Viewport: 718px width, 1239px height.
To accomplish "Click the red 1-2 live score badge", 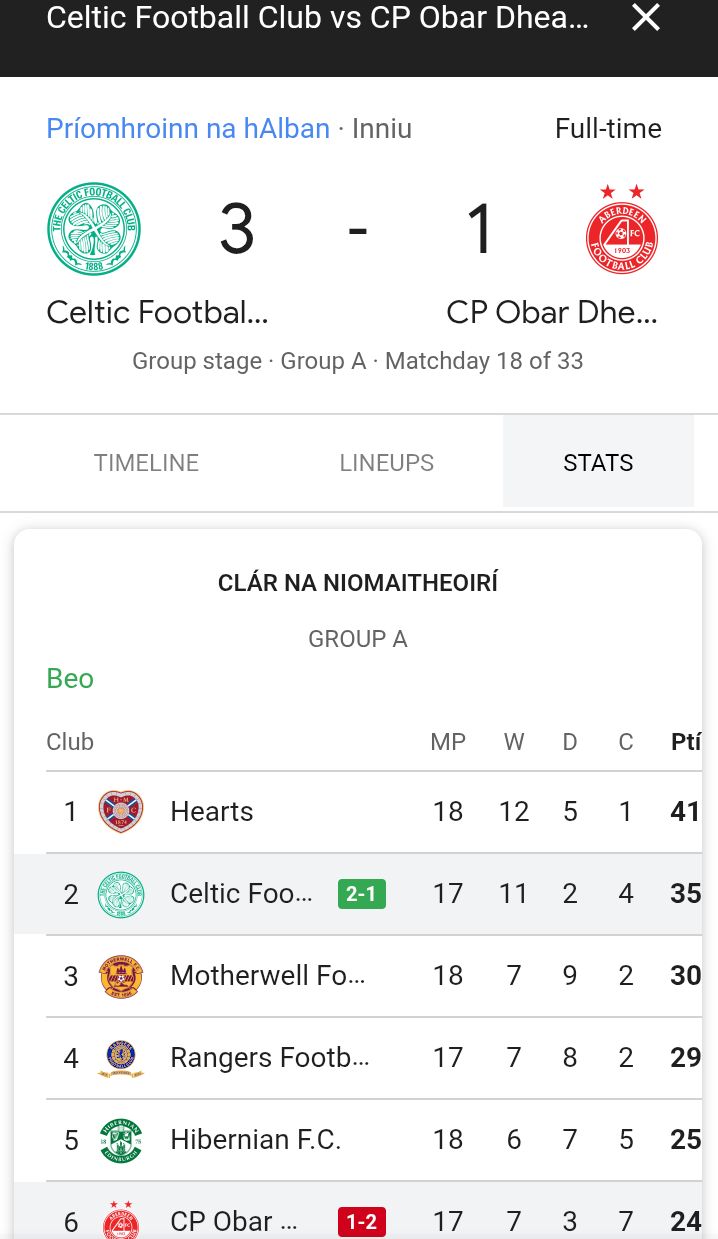I will [x=362, y=1221].
